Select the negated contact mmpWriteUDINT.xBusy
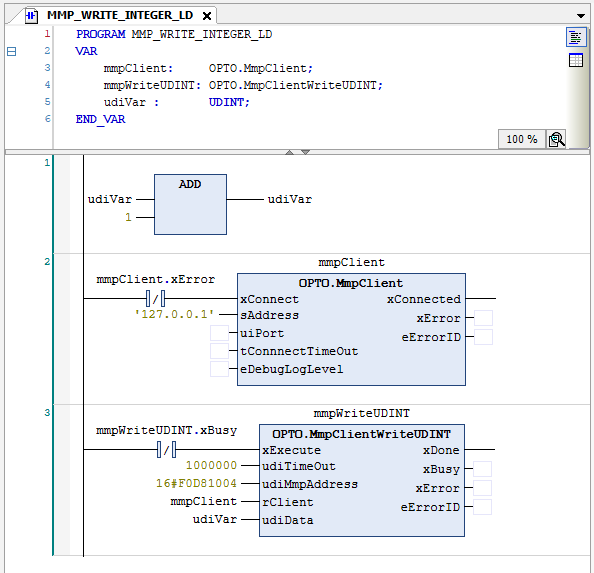594x573 pixels. tap(166, 450)
